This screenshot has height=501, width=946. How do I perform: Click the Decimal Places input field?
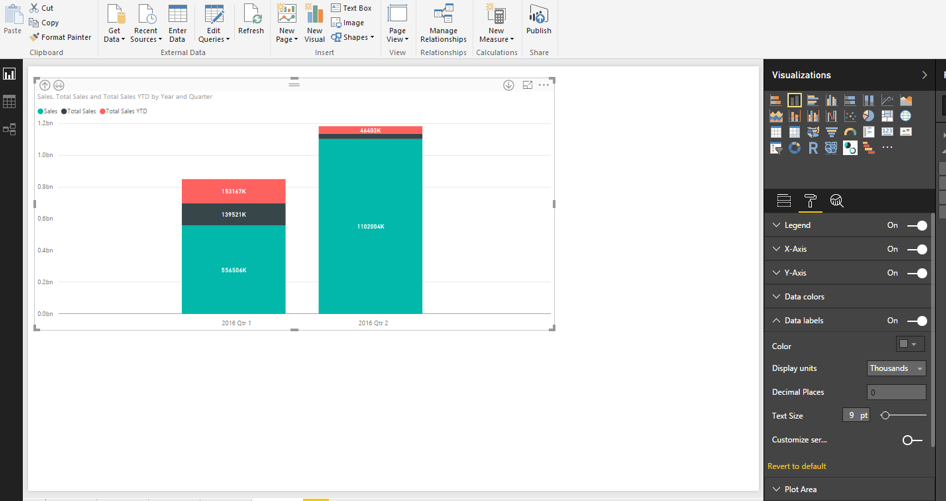point(896,392)
